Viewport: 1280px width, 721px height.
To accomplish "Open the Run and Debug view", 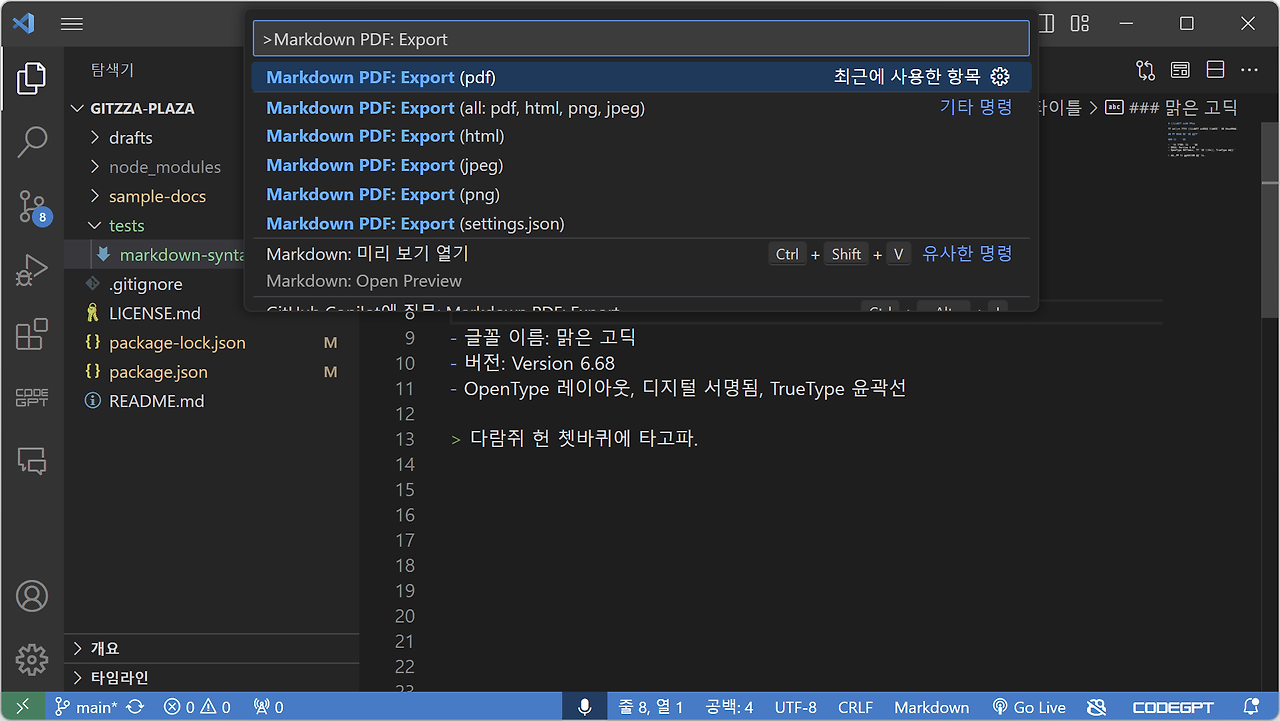I will coord(32,270).
